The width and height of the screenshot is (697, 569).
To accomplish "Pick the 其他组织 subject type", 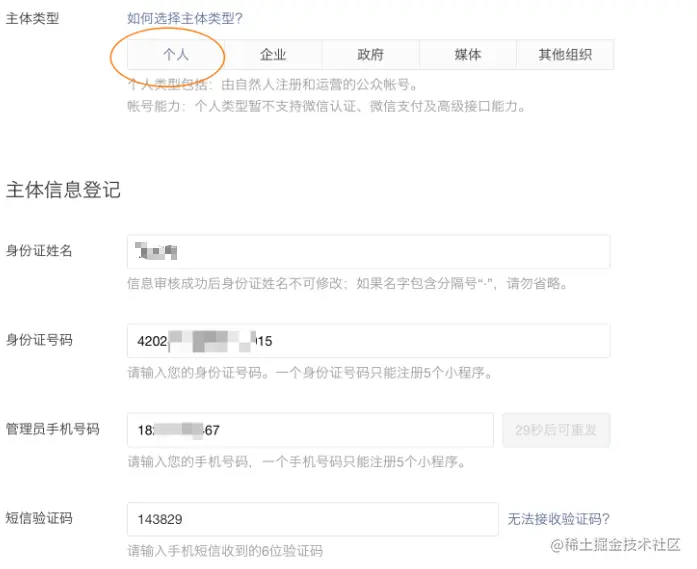I will pos(565,55).
